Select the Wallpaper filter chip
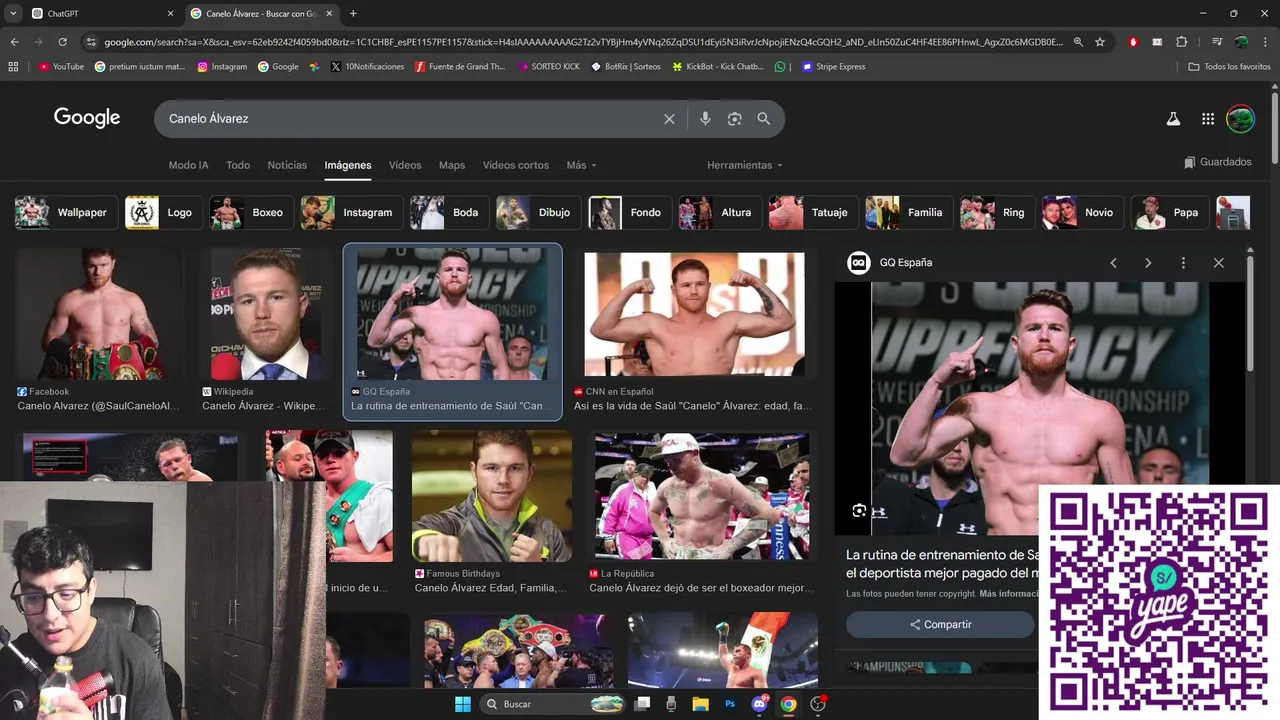 pos(66,213)
